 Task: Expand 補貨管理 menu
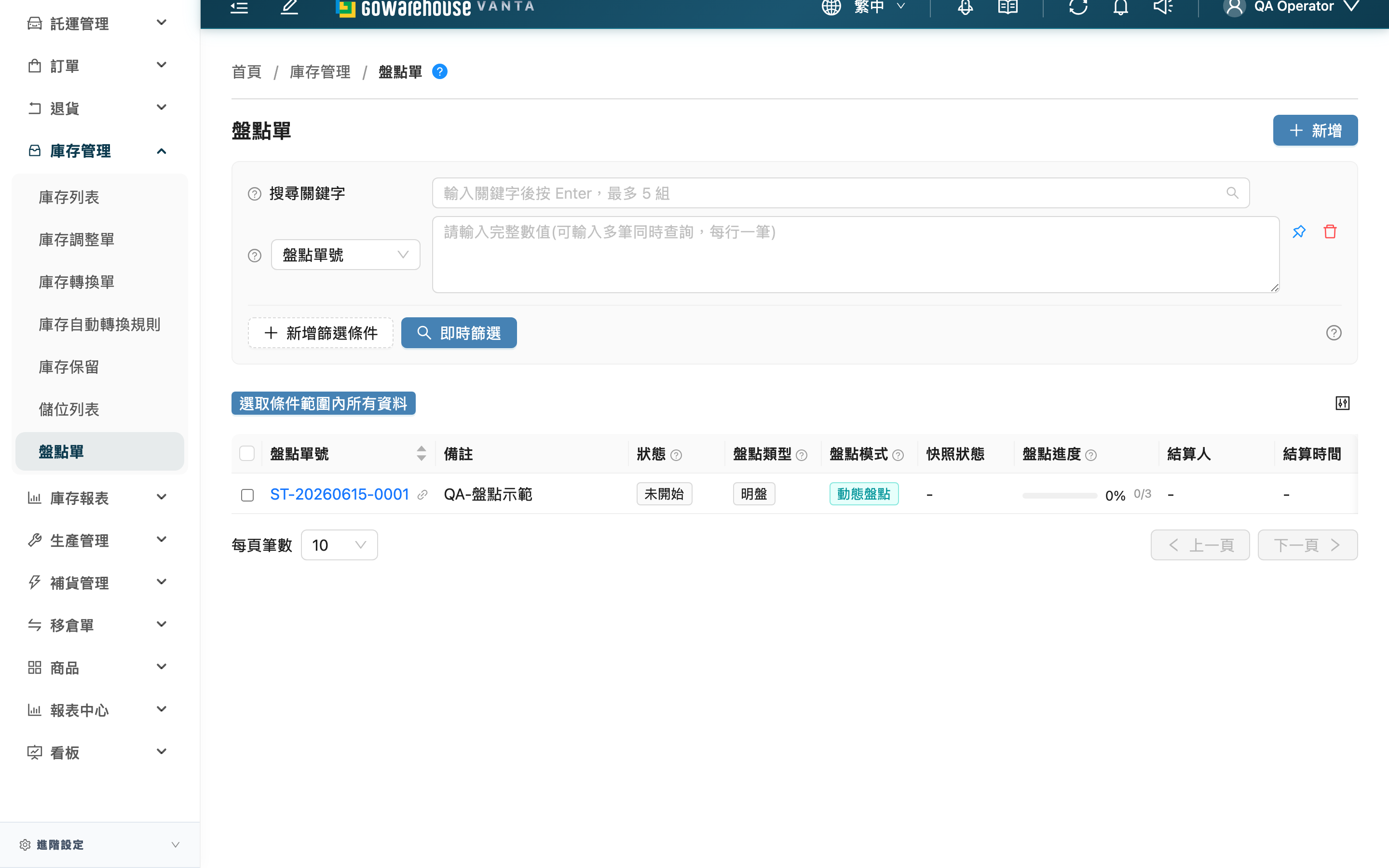pos(100,583)
